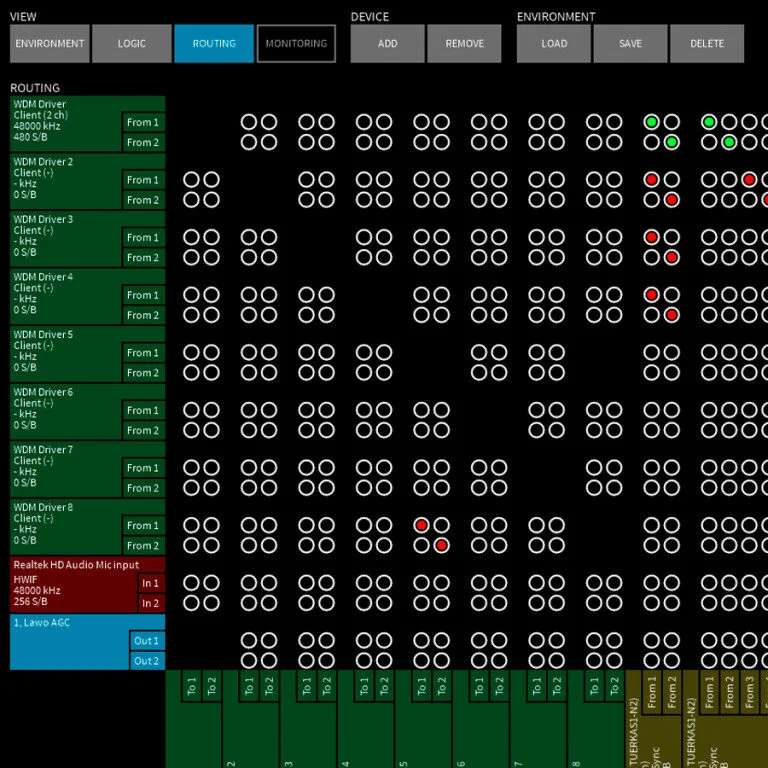Switch to the Monitoring view

point(296,44)
